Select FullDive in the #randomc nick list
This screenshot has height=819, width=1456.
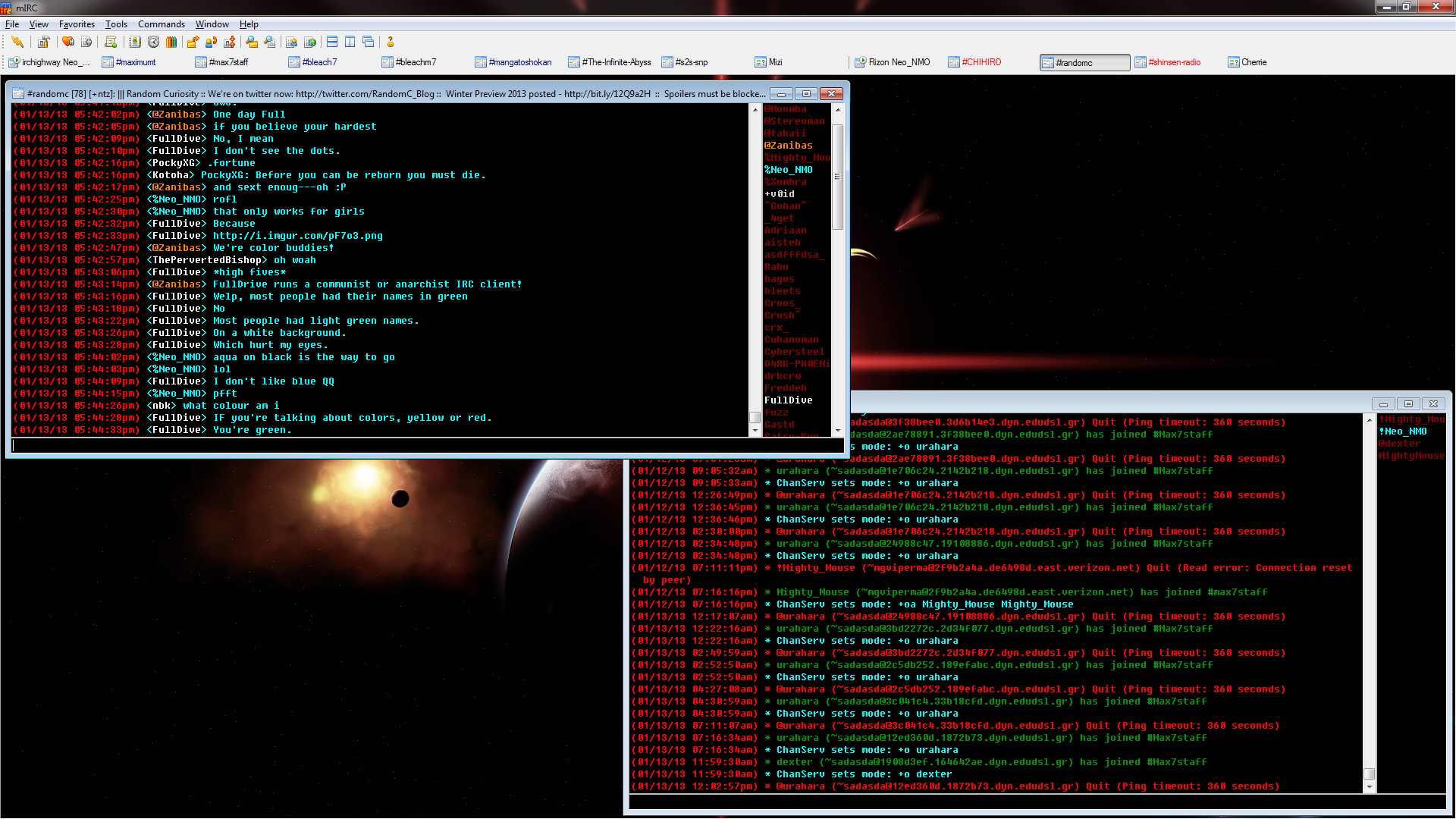[x=788, y=400]
